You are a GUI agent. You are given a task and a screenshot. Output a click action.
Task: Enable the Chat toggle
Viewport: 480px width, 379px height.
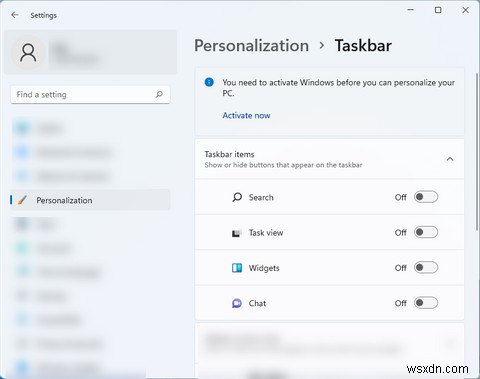click(x=426, y=303)
